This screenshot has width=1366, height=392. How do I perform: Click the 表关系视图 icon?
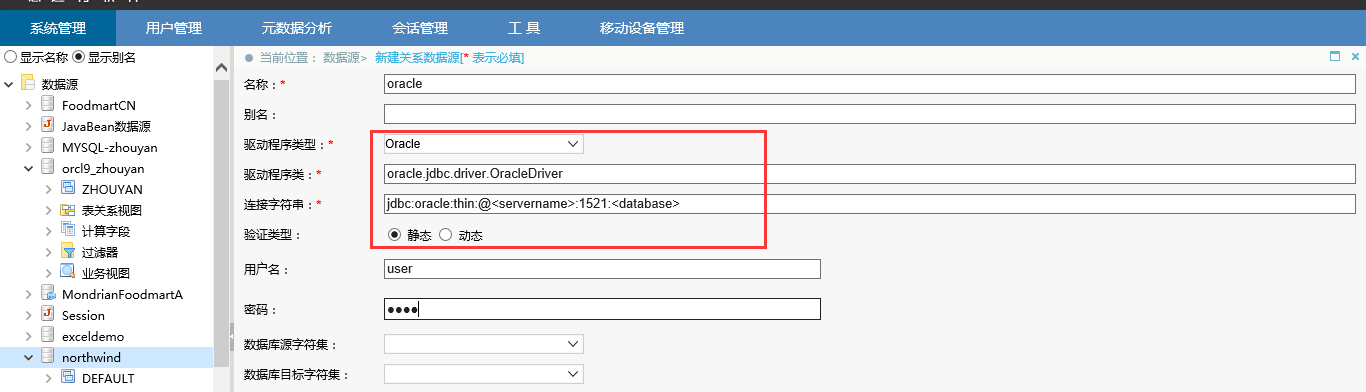pos(67,210)
